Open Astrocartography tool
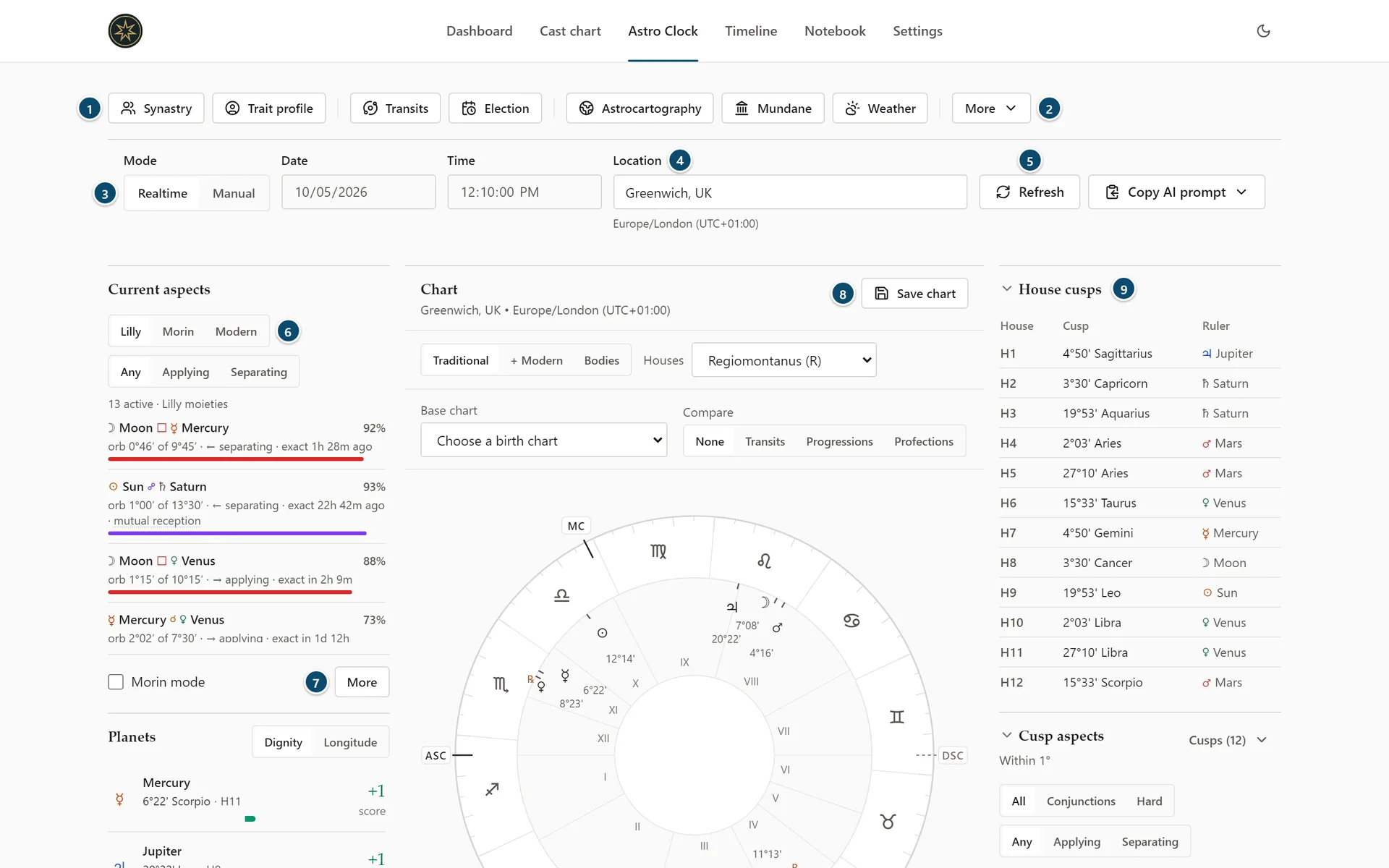Viewport: 1389px width, 868px height. point(640,109)
